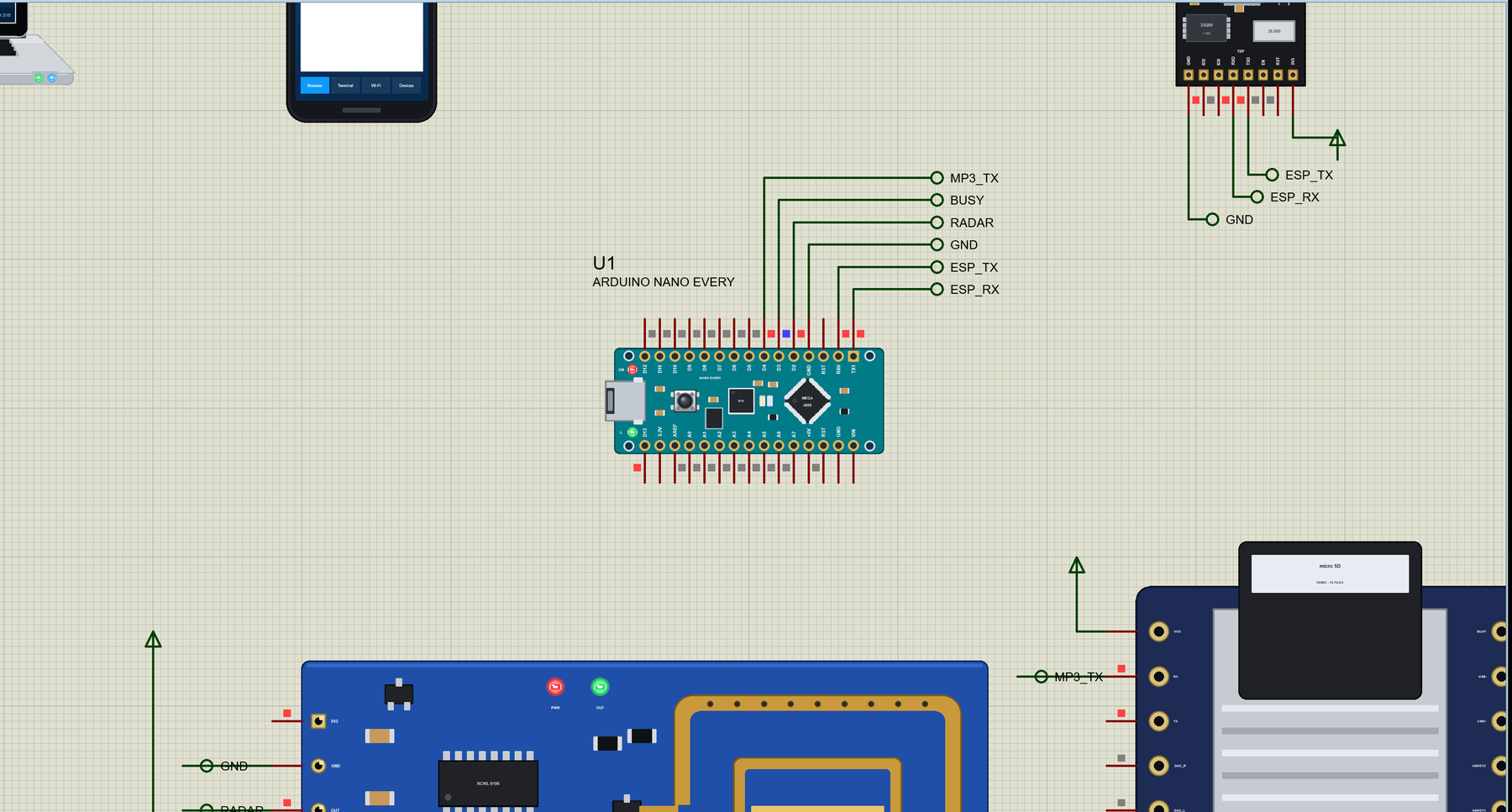Open the Devices tab on the phone

click(x=407, y=85)
